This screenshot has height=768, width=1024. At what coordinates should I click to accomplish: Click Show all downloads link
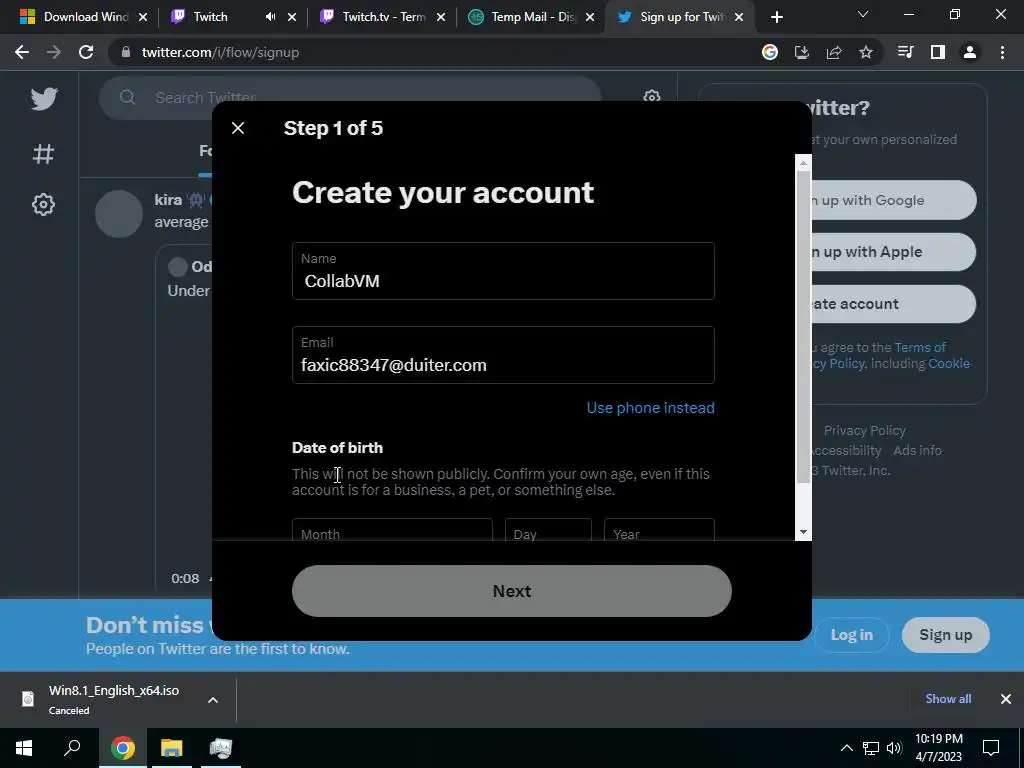point(948,699)
